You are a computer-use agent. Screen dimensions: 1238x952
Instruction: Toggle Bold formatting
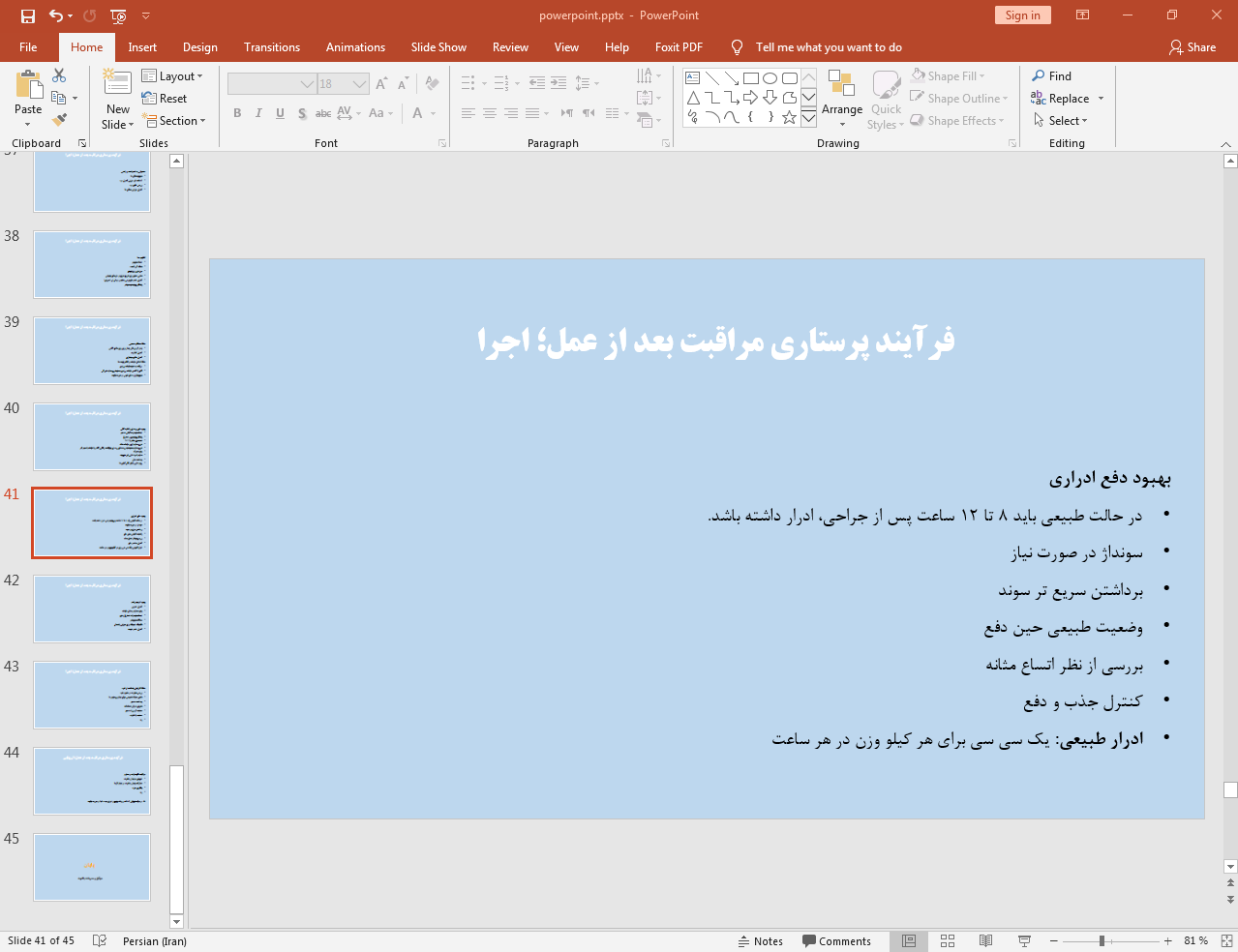click(237, 113)
